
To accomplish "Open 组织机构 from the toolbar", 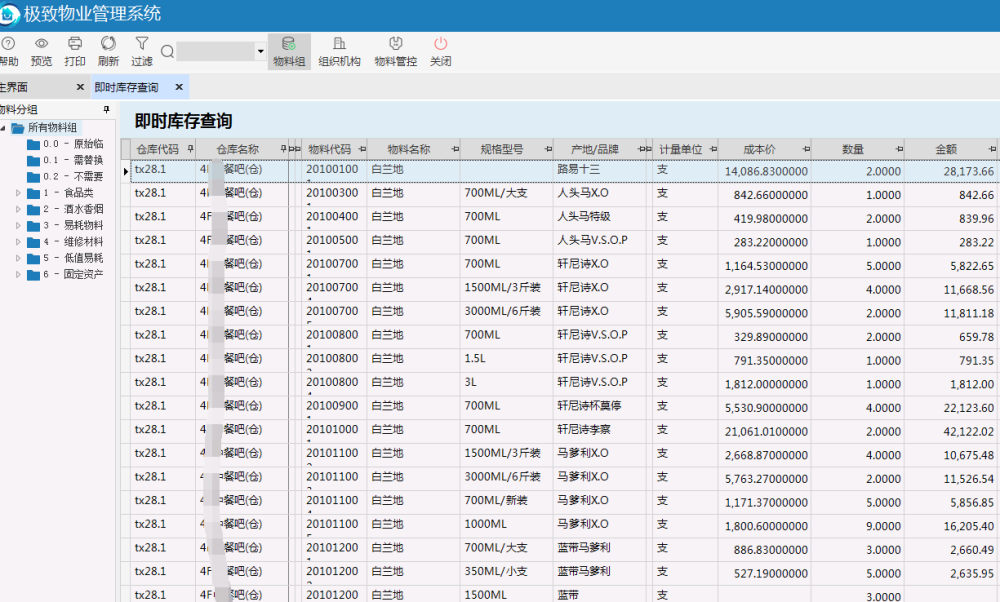I will 339,52.
